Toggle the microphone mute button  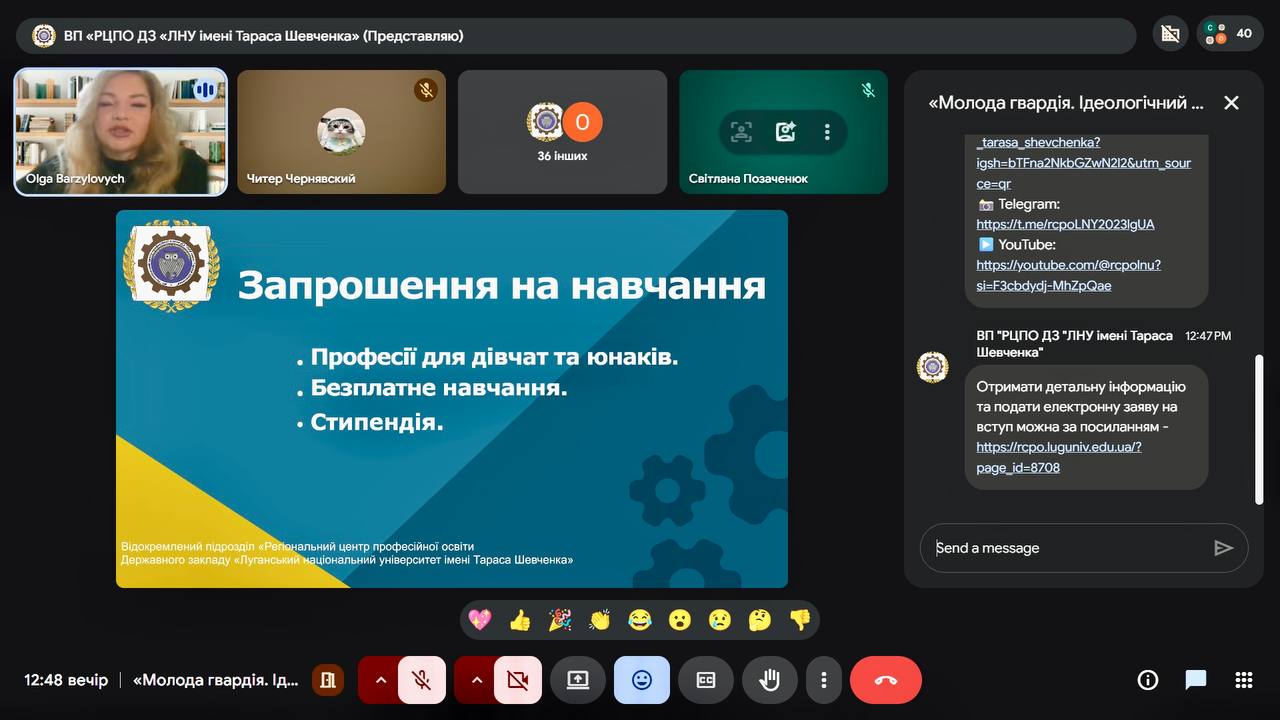[x=422, y=680]
